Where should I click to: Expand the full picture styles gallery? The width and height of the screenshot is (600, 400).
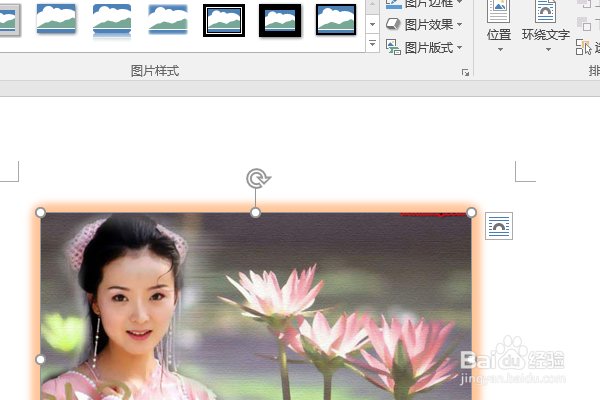point(372,43)
